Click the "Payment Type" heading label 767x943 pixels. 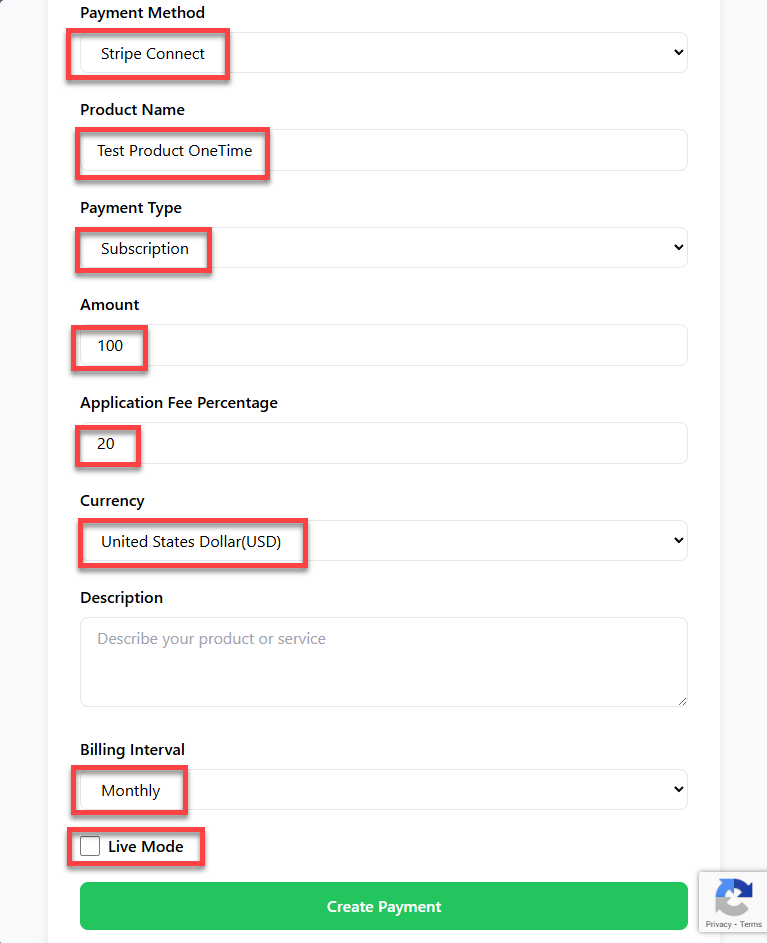coord(131,208)
